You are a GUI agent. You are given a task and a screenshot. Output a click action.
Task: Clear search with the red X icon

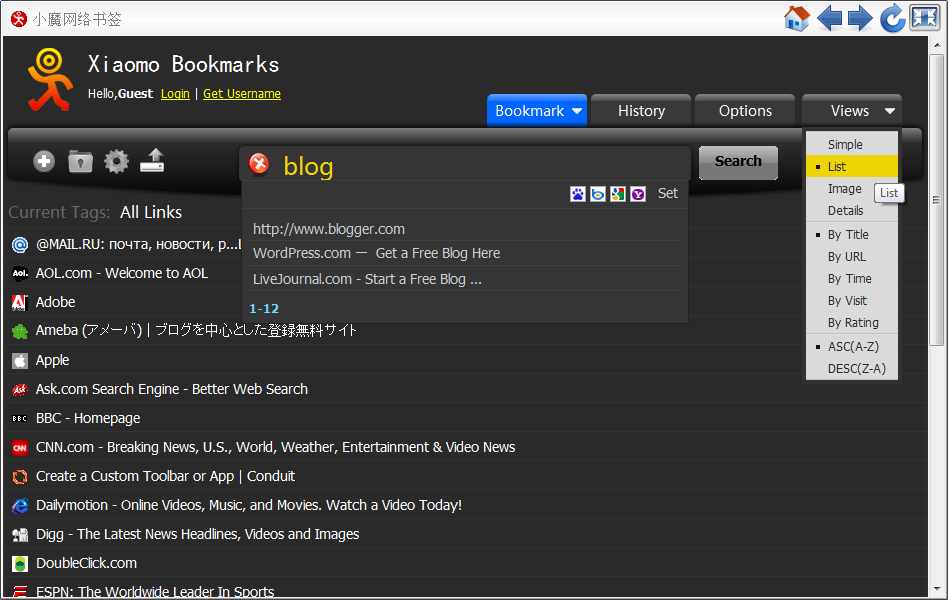pyautogui.click(x=259, y=164)
